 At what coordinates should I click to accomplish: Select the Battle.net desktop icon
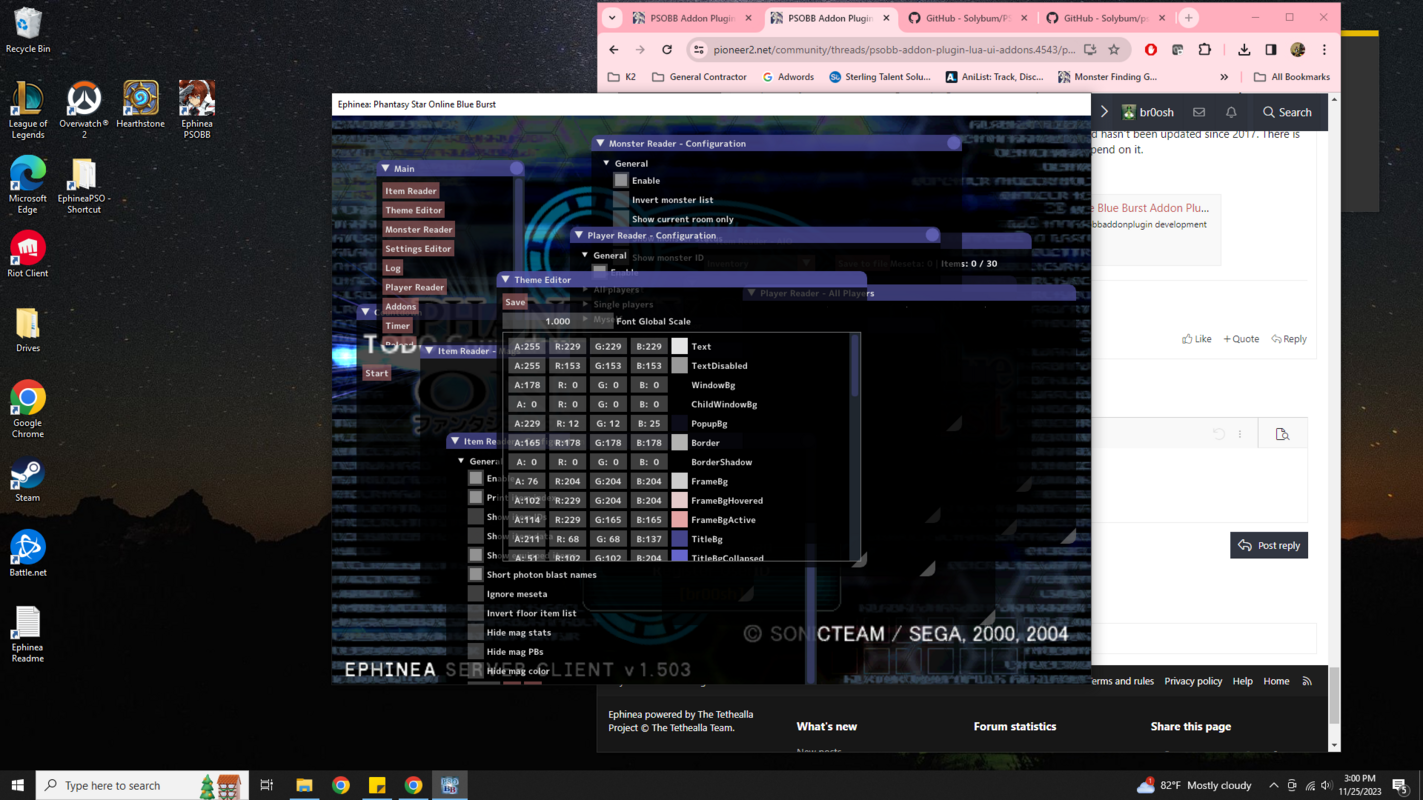(28, 554)
